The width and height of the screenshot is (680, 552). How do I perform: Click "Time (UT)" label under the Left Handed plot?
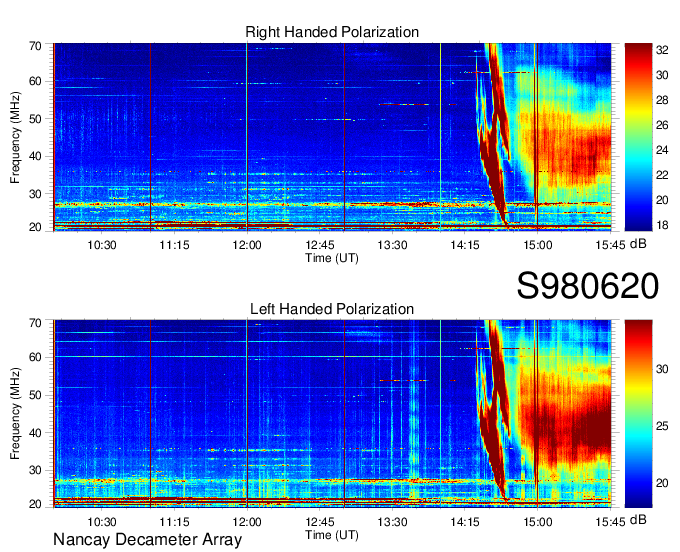click(332, 535)
